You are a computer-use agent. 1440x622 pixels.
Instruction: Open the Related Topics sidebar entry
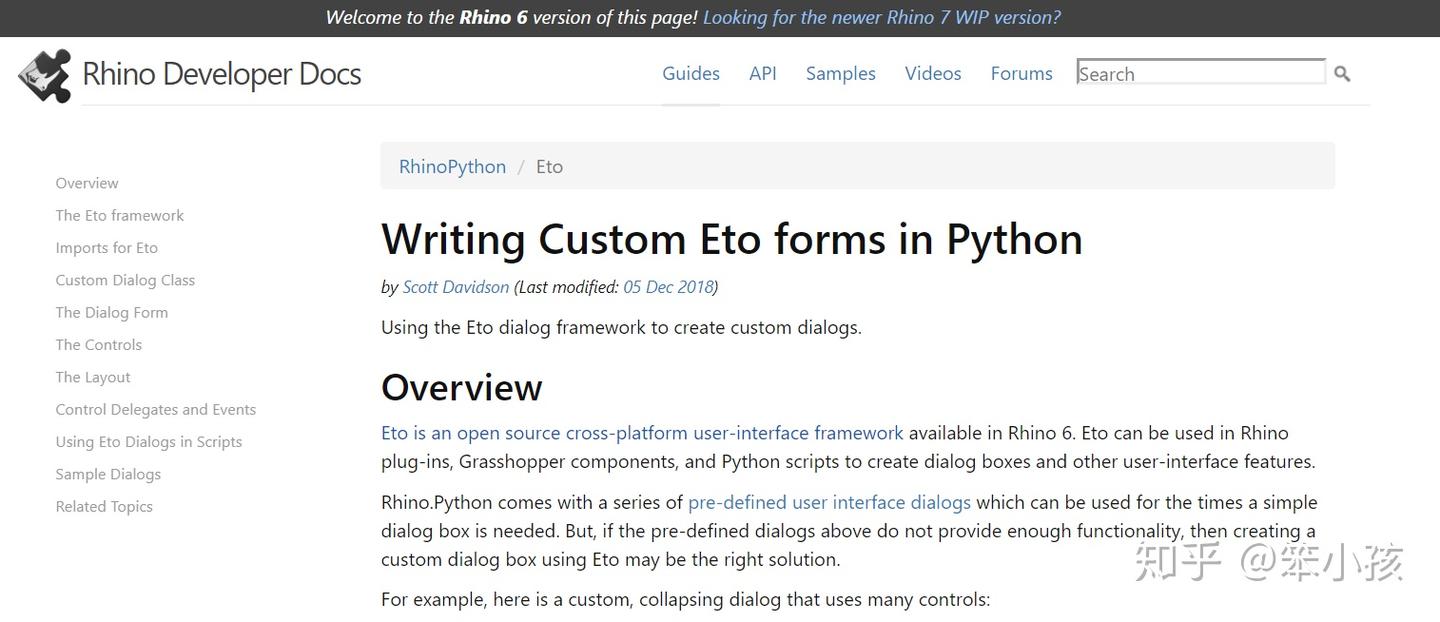coord(104,506)
